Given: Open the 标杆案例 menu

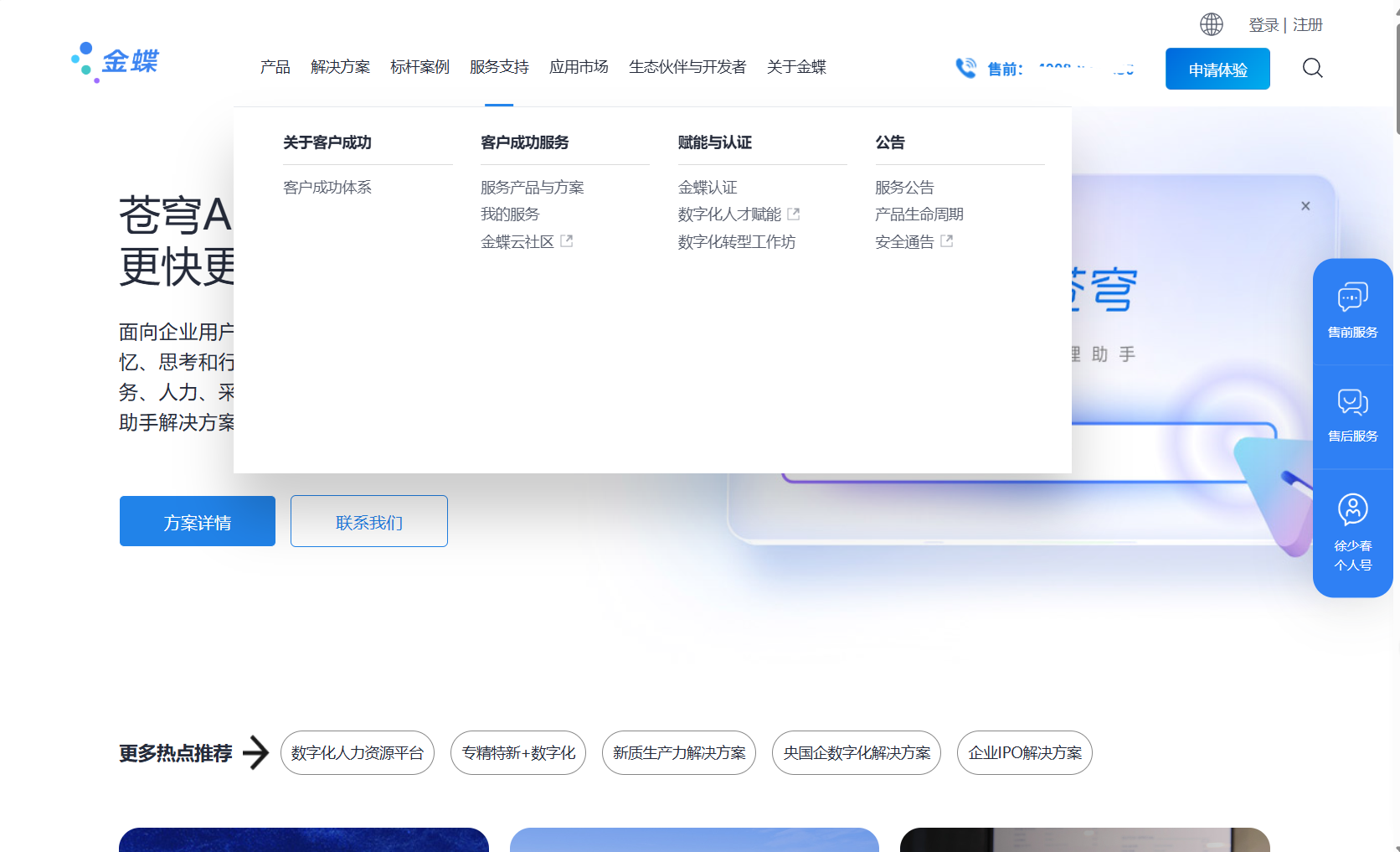Looking at the screenshot, I should [419, 67].
